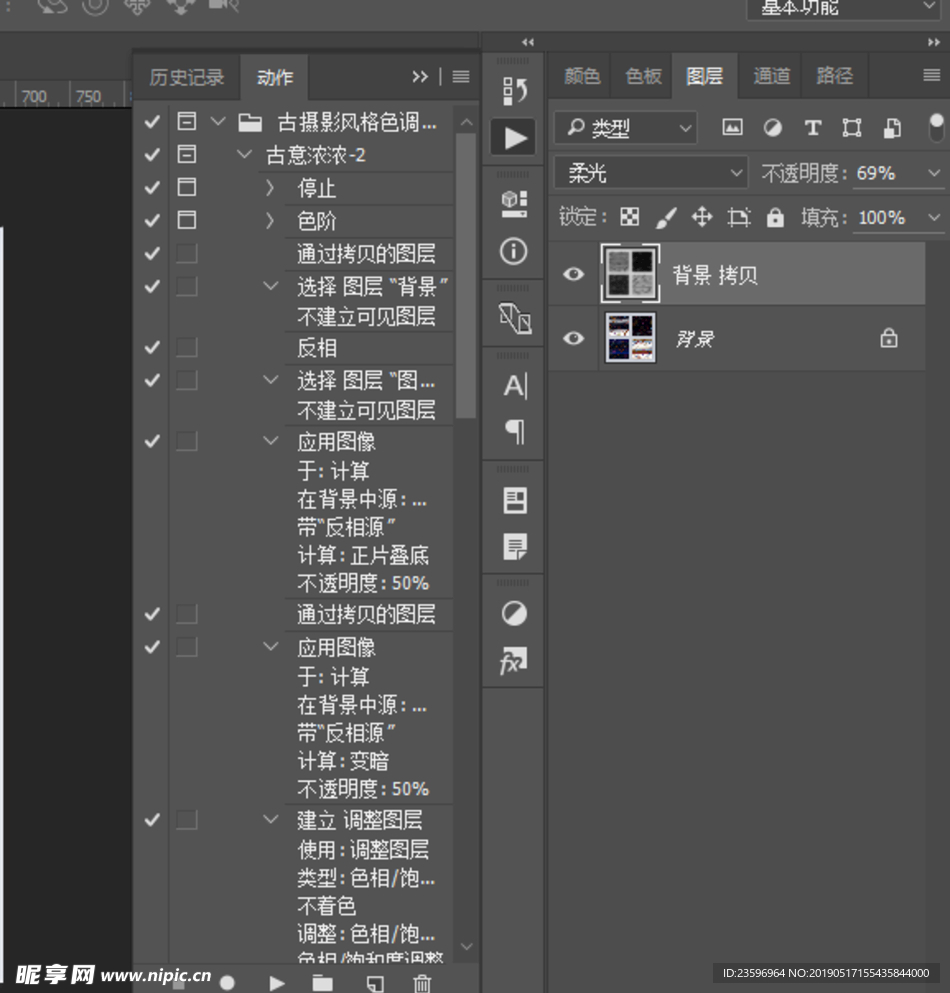This screenshot has height=993, width=950.
Task: Hide the 背景 拷贝 layer
Action: [572, 274]
